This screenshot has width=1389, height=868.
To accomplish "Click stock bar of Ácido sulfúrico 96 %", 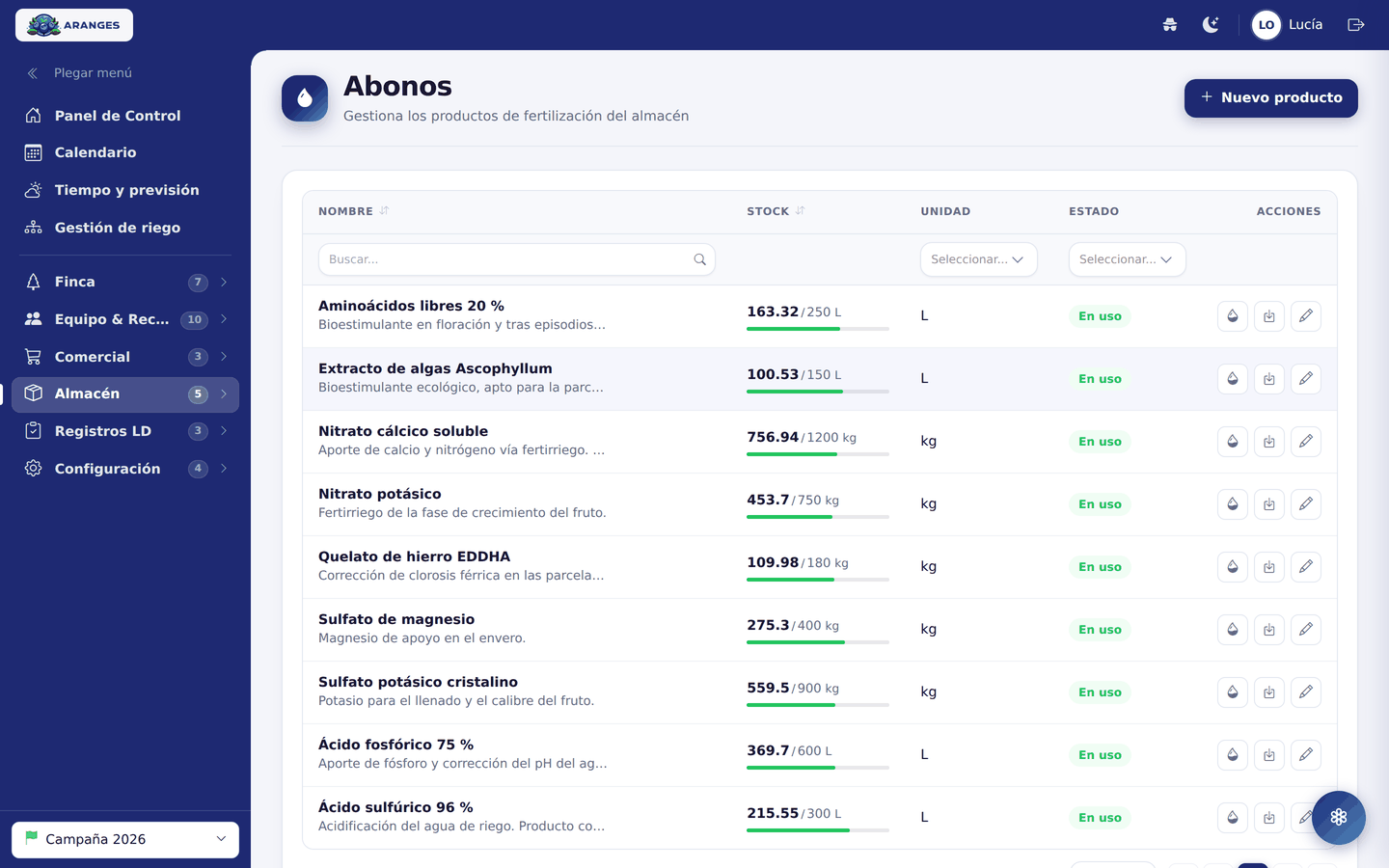I will (818, 830).
